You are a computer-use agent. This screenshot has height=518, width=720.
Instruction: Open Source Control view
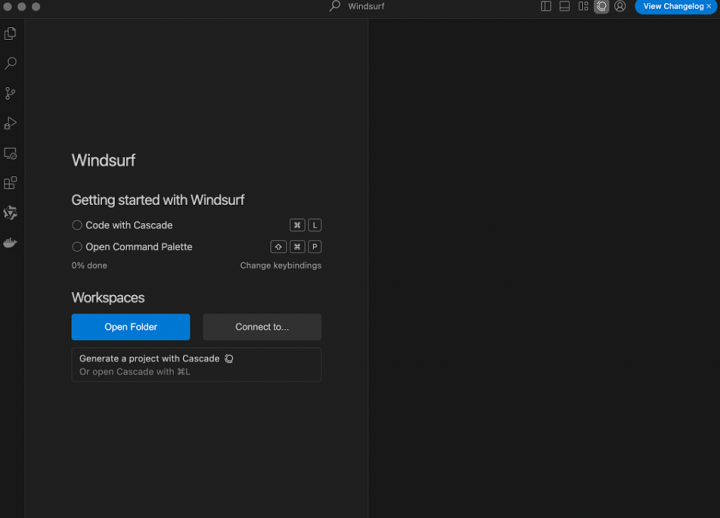point(10,94)
